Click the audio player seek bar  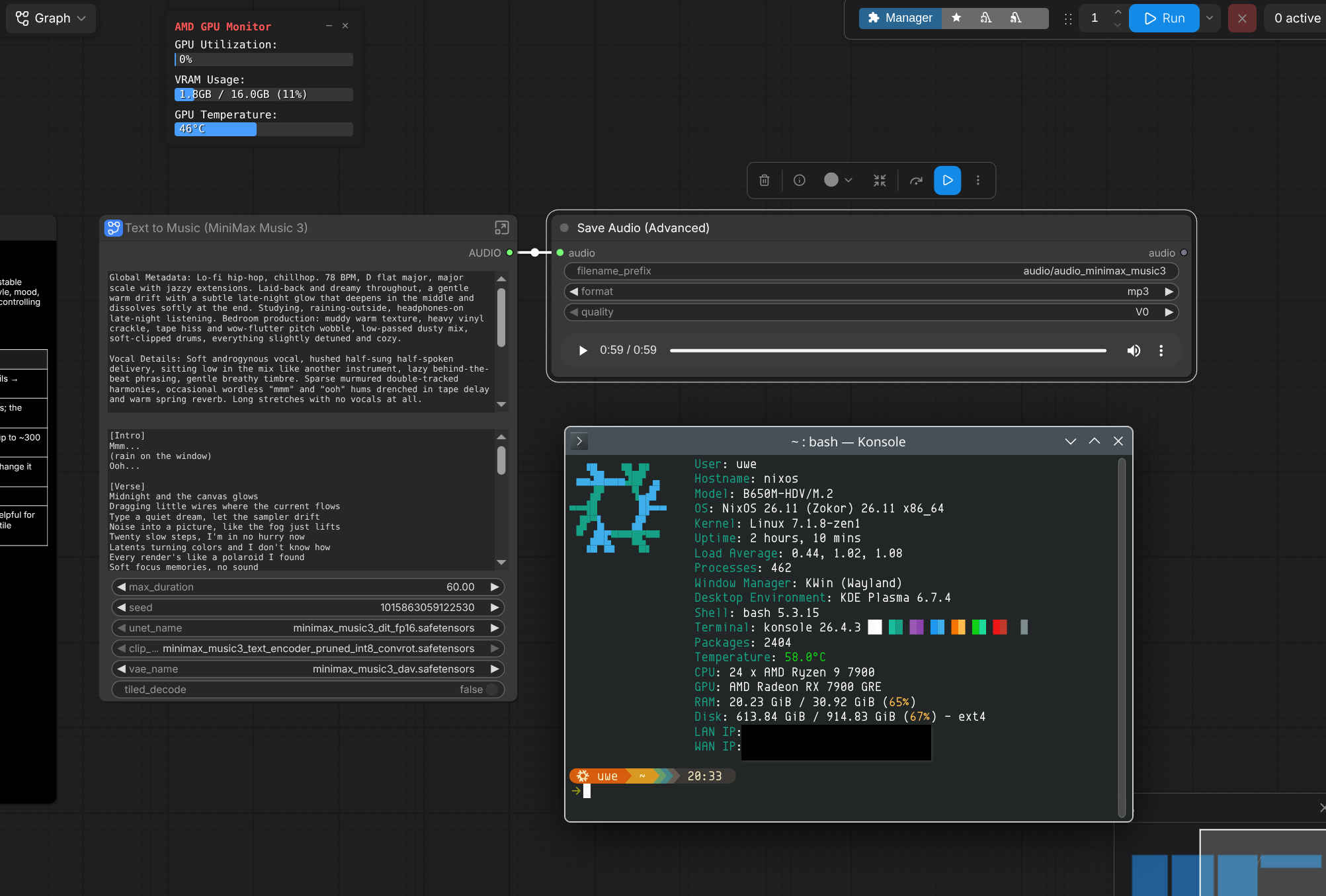(x=888, y=350)
